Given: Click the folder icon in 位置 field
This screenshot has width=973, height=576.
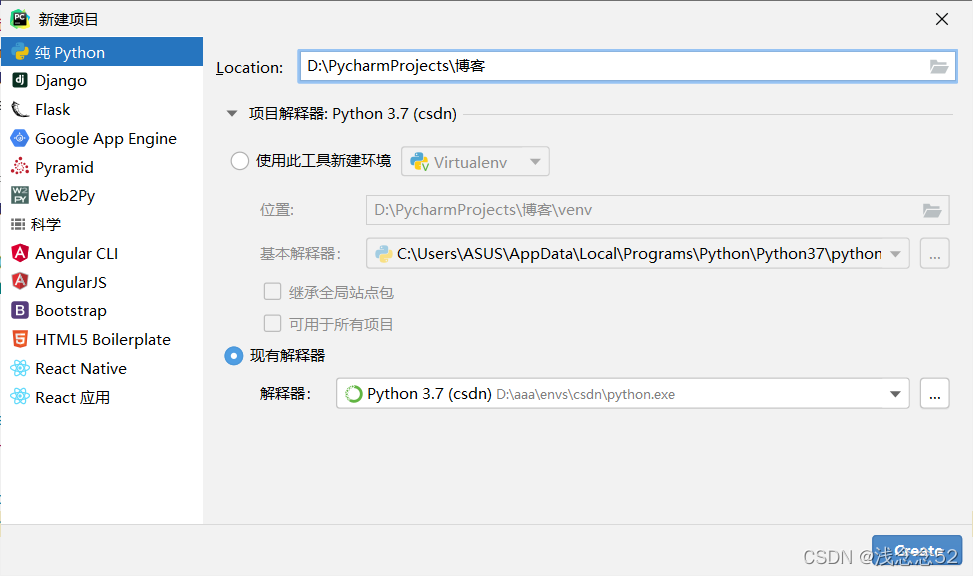Looking at the screenshot, I should point(931,210).
